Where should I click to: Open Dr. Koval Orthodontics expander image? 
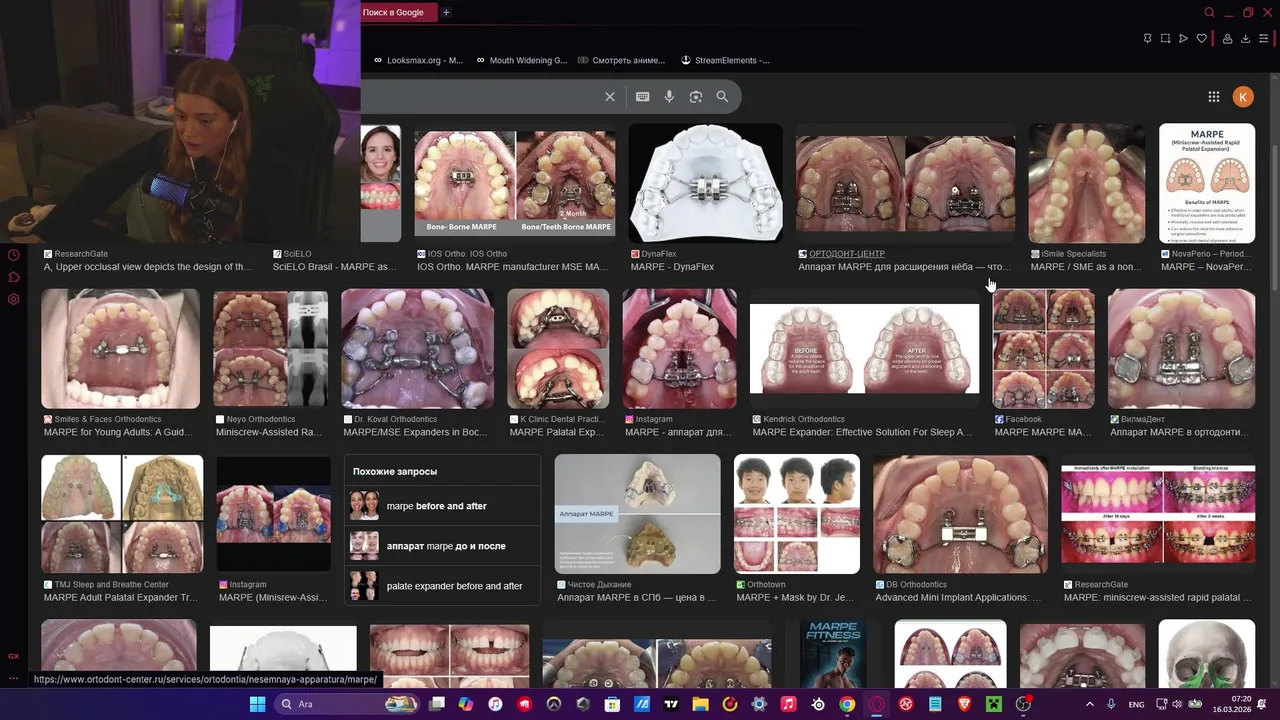point(417,349)
